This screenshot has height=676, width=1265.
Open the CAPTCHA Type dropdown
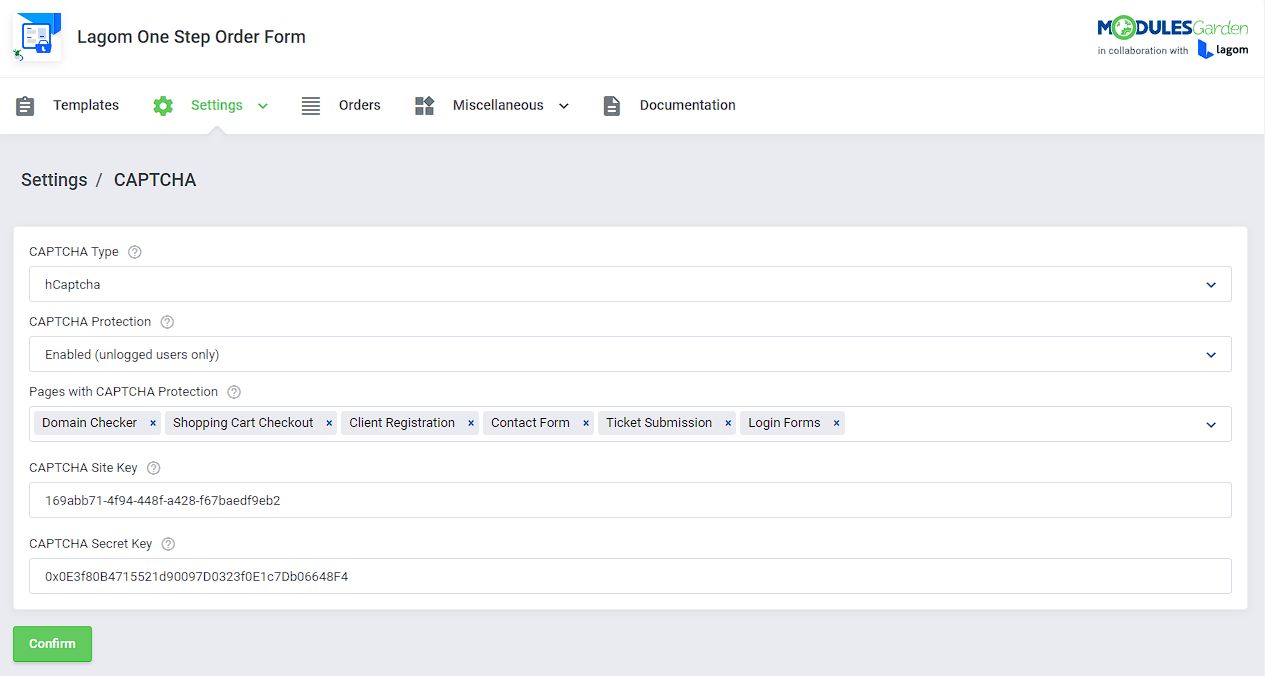coord(1211,284)
